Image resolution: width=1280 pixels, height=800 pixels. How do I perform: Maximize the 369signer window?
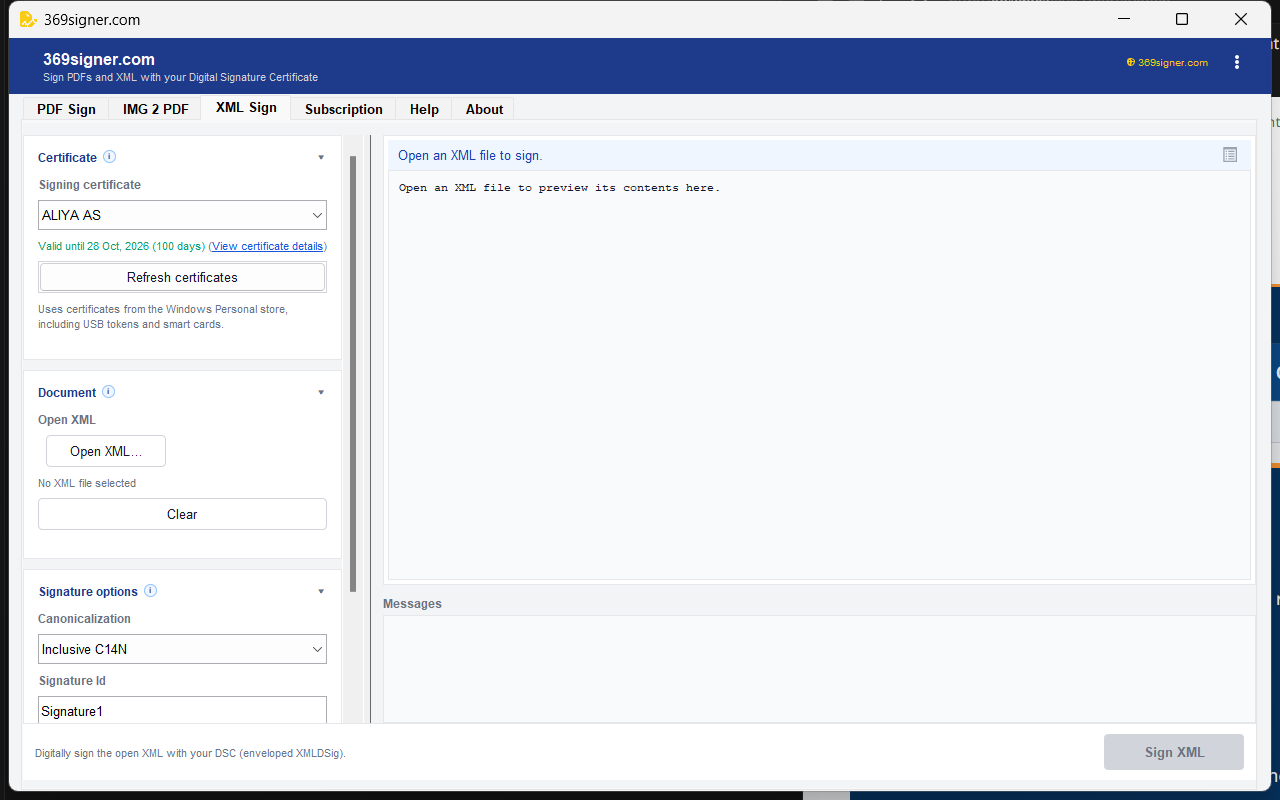(1182, 19)
